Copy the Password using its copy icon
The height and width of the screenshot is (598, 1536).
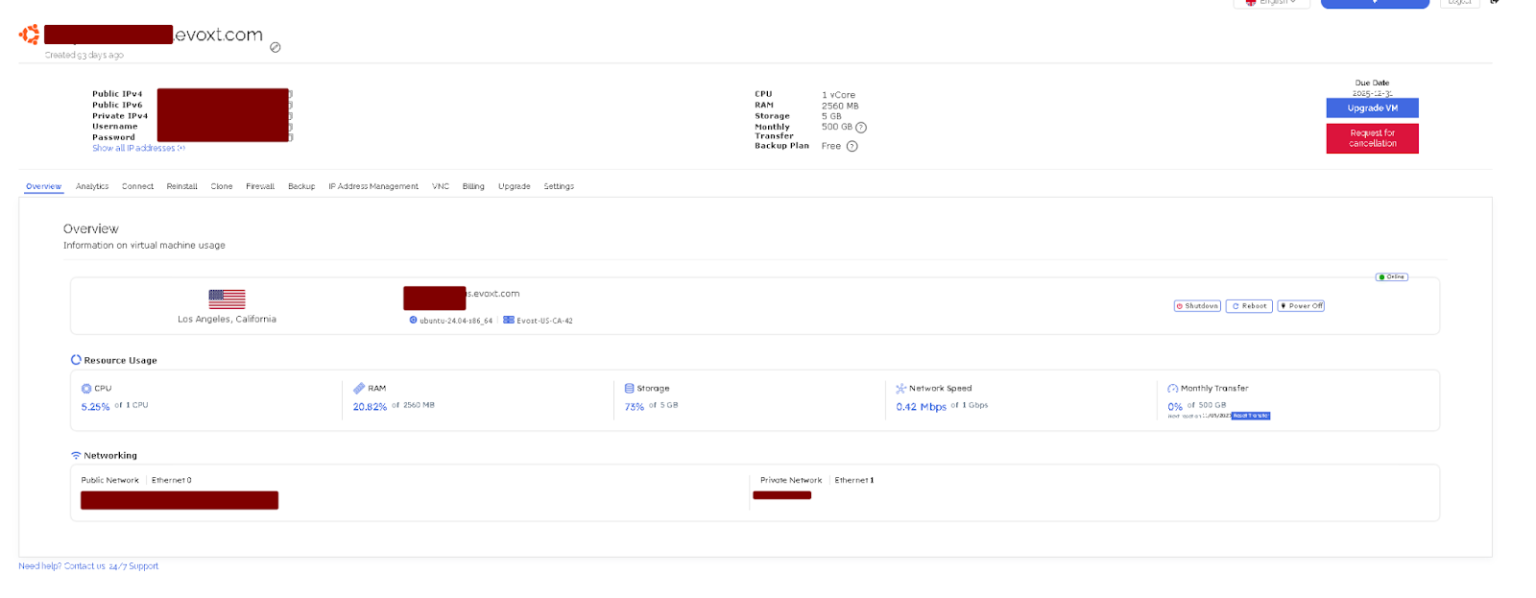(291, 137)
